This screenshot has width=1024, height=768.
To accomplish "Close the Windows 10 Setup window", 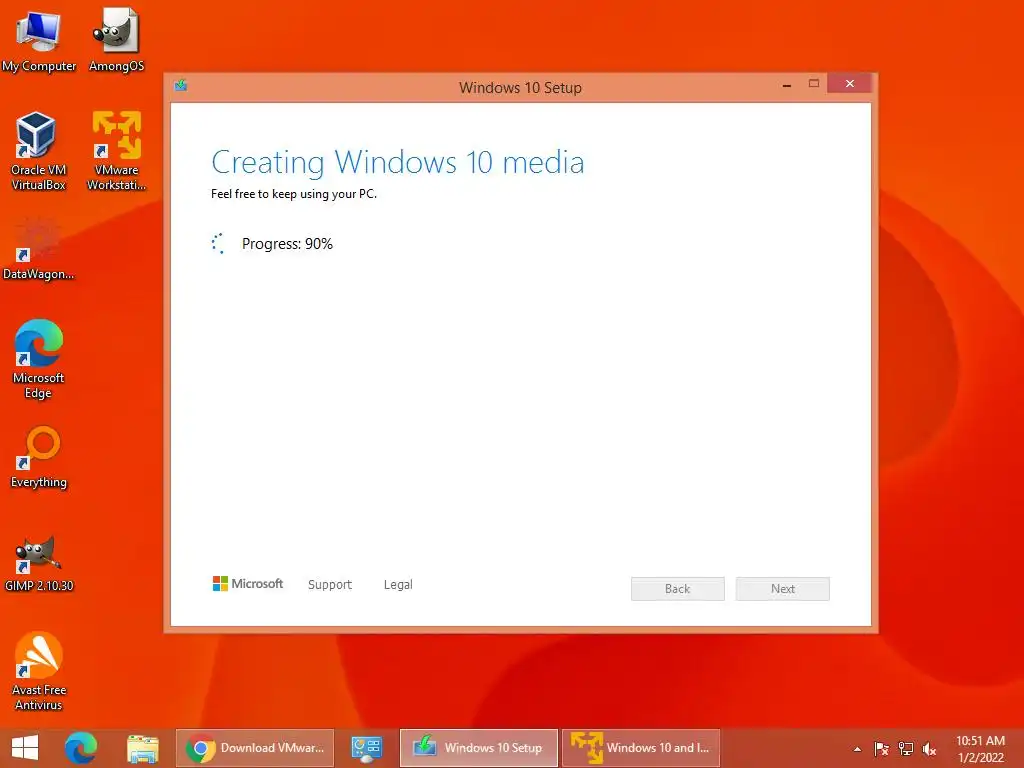I will coord(850,84).
